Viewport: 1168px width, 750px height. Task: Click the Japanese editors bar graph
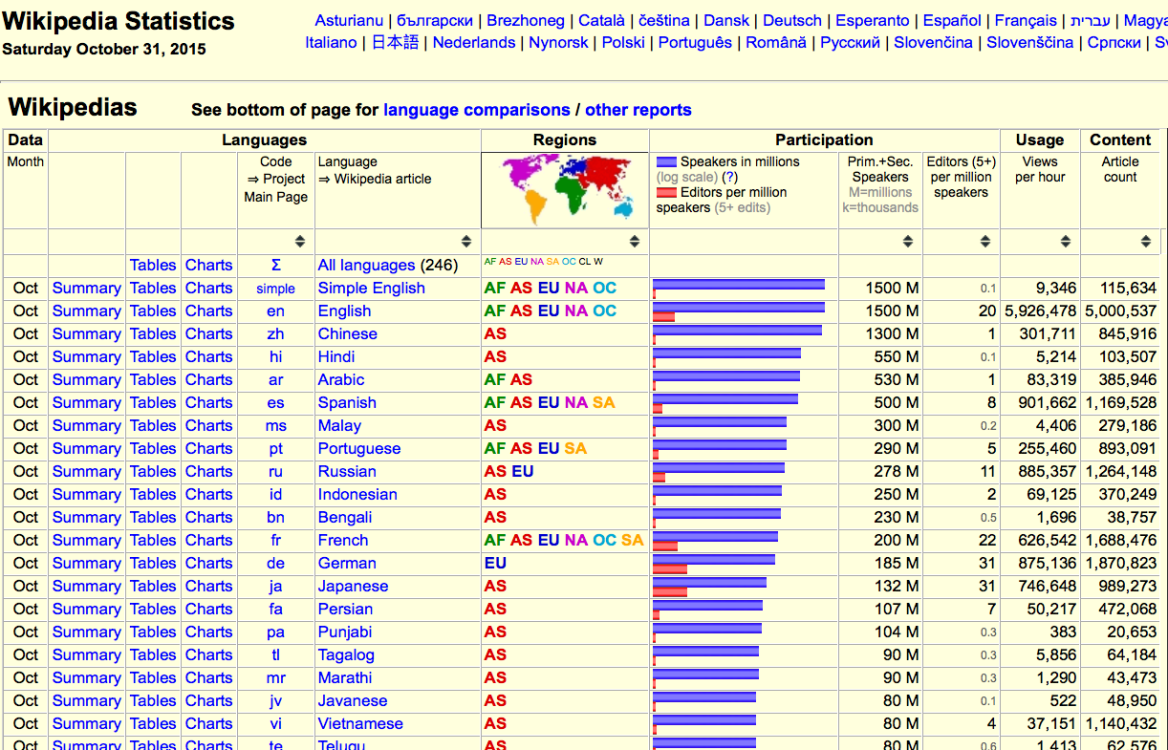coord(670,592)
